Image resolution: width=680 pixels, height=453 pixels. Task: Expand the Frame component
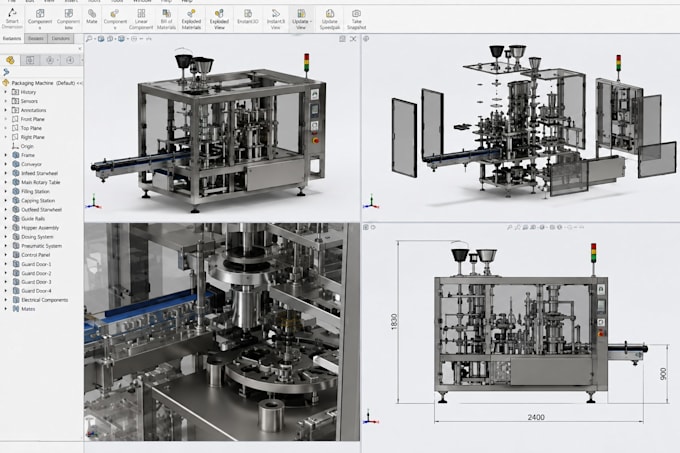[x=6, y=155]
